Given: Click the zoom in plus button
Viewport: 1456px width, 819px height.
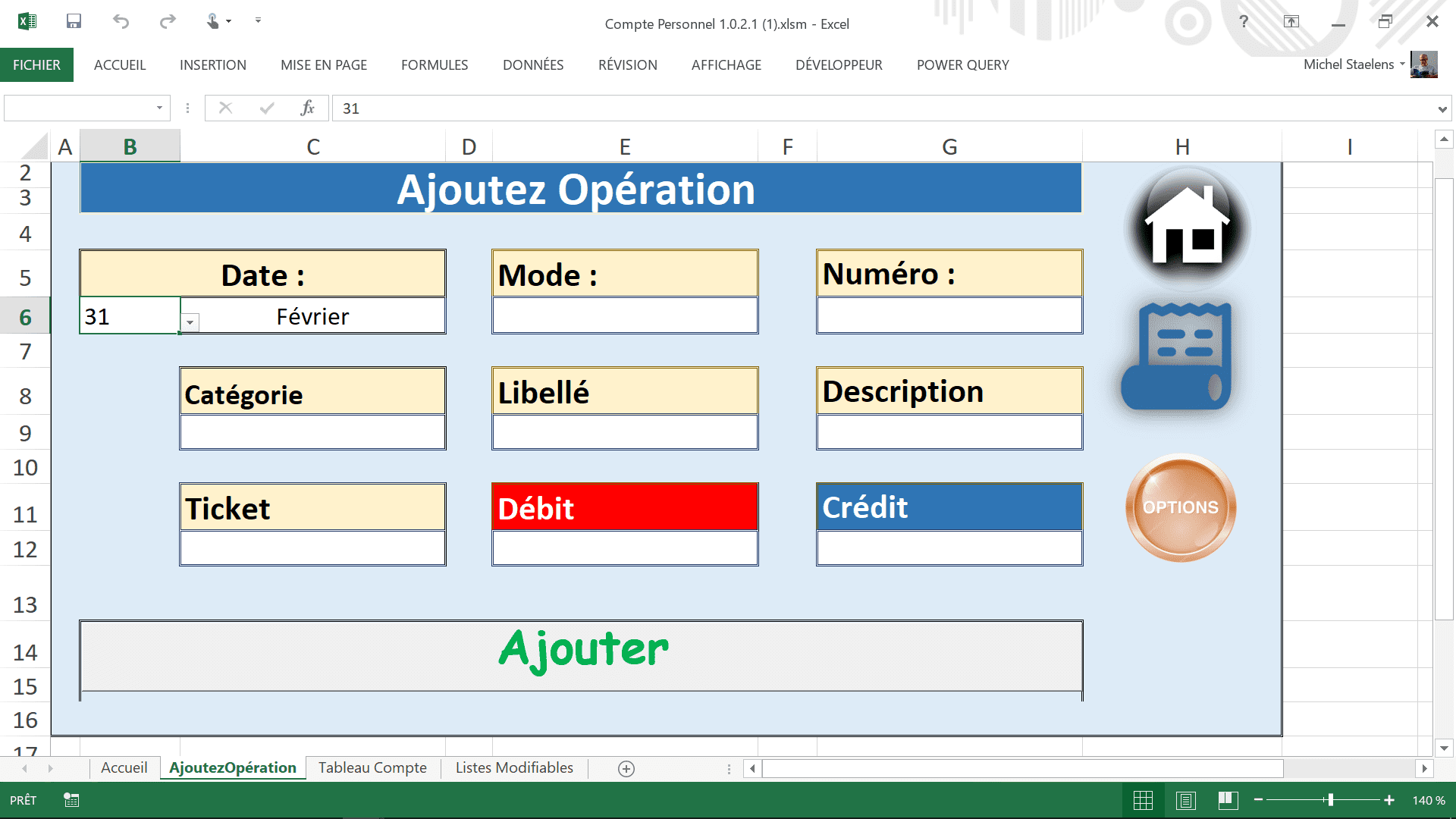Looking at the screenshot, I should [x=1389, y=800].
